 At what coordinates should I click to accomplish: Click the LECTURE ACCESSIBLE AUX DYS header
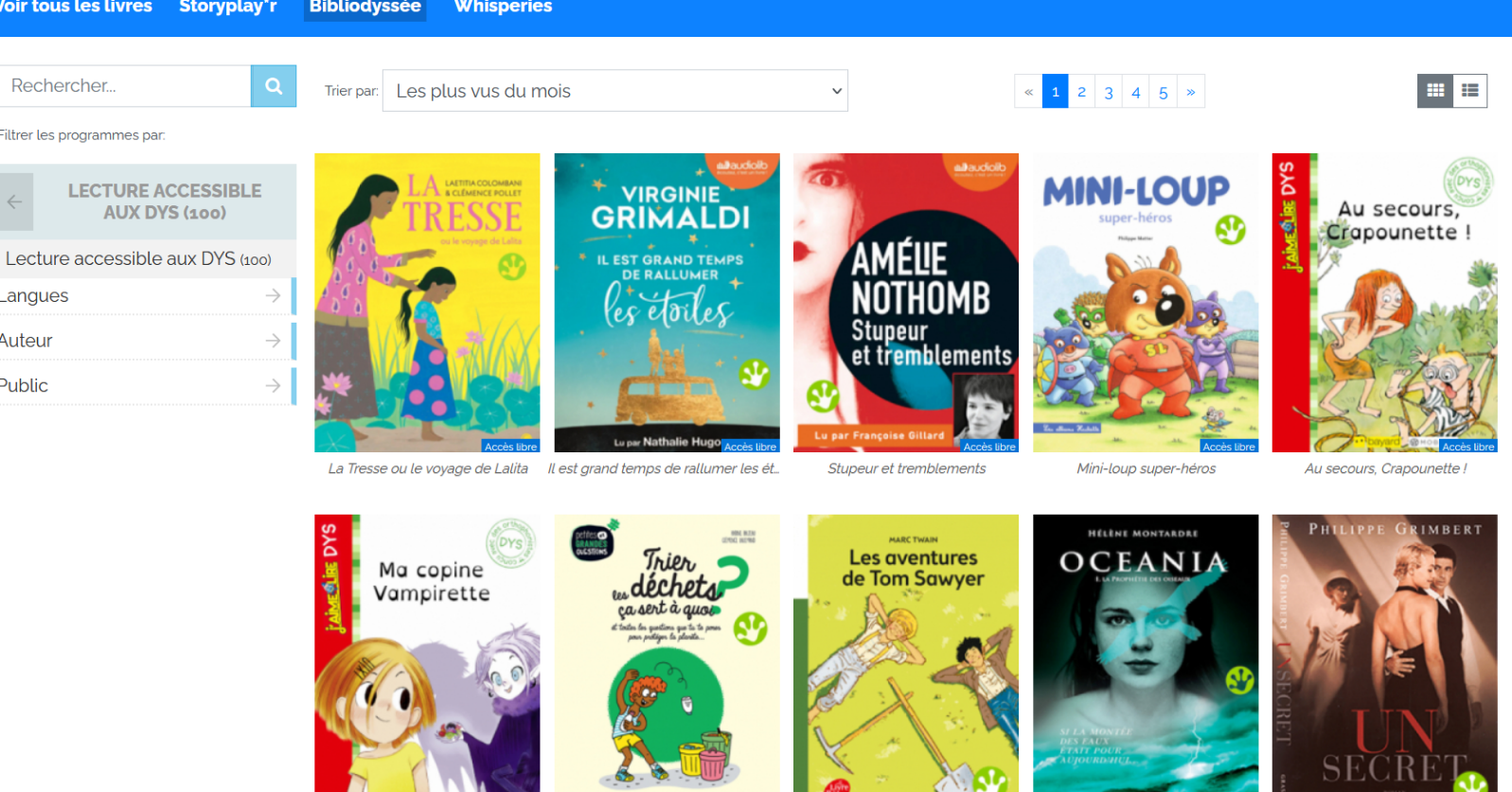pyautogui.click(x=165, y=202)
